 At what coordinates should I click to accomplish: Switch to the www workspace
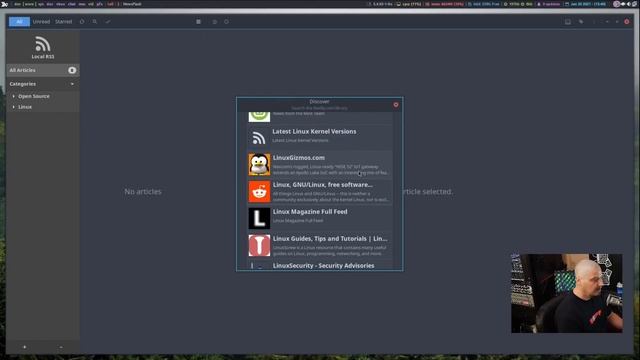(x=29, y=4)
